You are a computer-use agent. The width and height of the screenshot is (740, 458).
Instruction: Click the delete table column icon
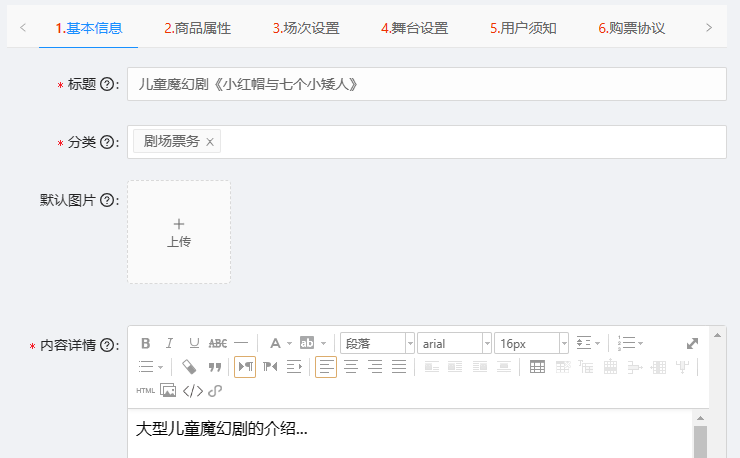682,367
